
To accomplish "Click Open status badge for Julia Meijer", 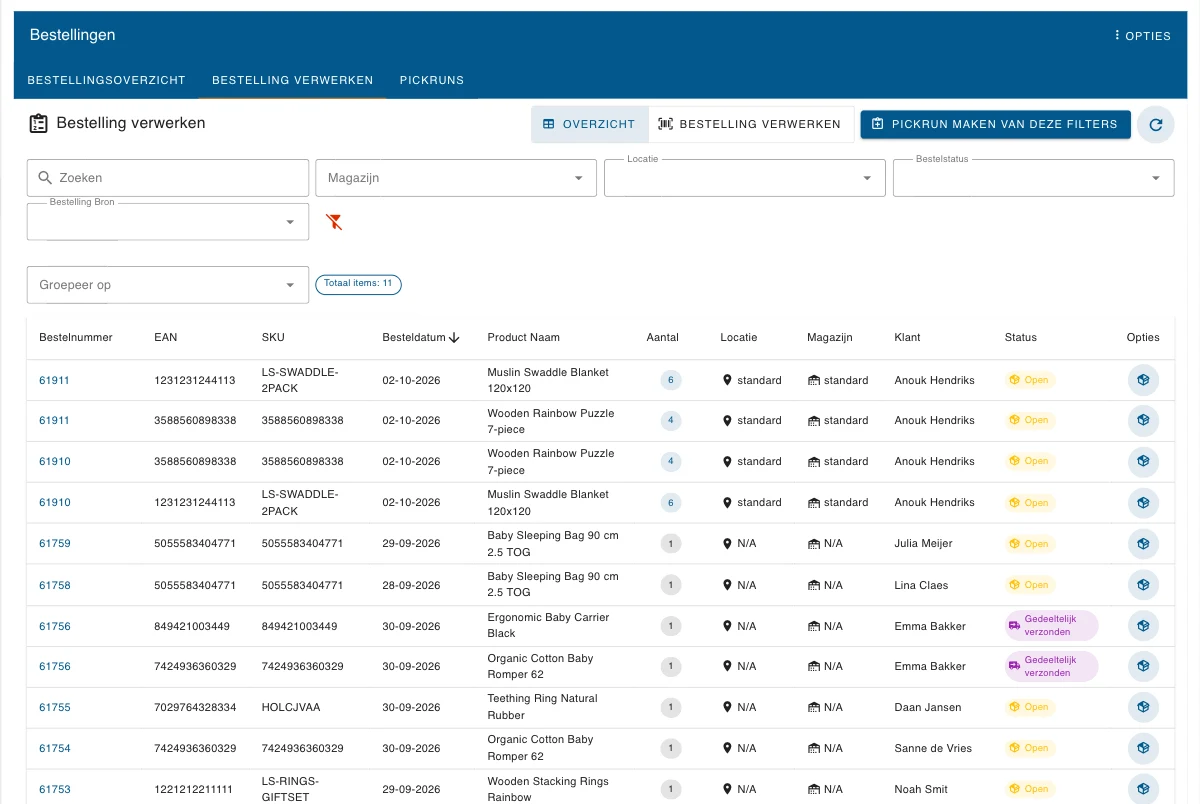I will (1030, 544).
